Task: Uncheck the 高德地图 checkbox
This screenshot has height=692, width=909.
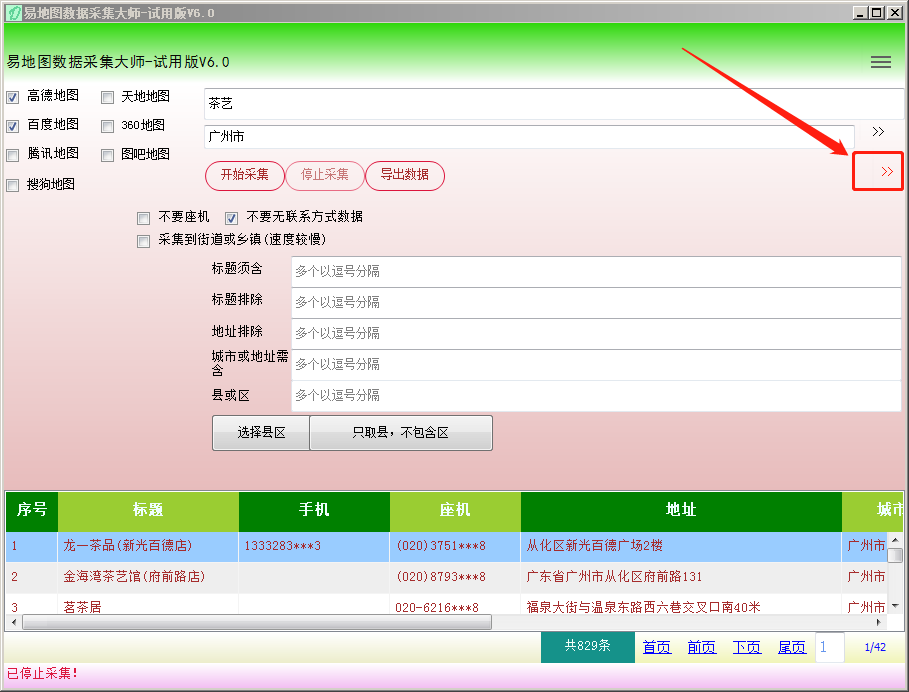Action: point(13,97)
